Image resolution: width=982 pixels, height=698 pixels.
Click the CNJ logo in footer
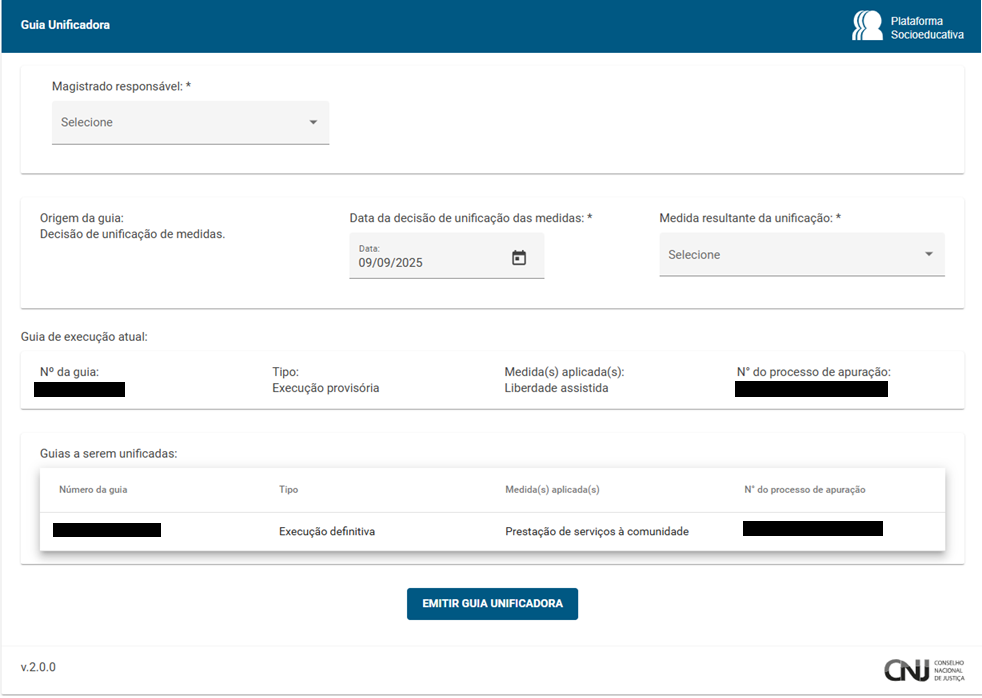923,670
